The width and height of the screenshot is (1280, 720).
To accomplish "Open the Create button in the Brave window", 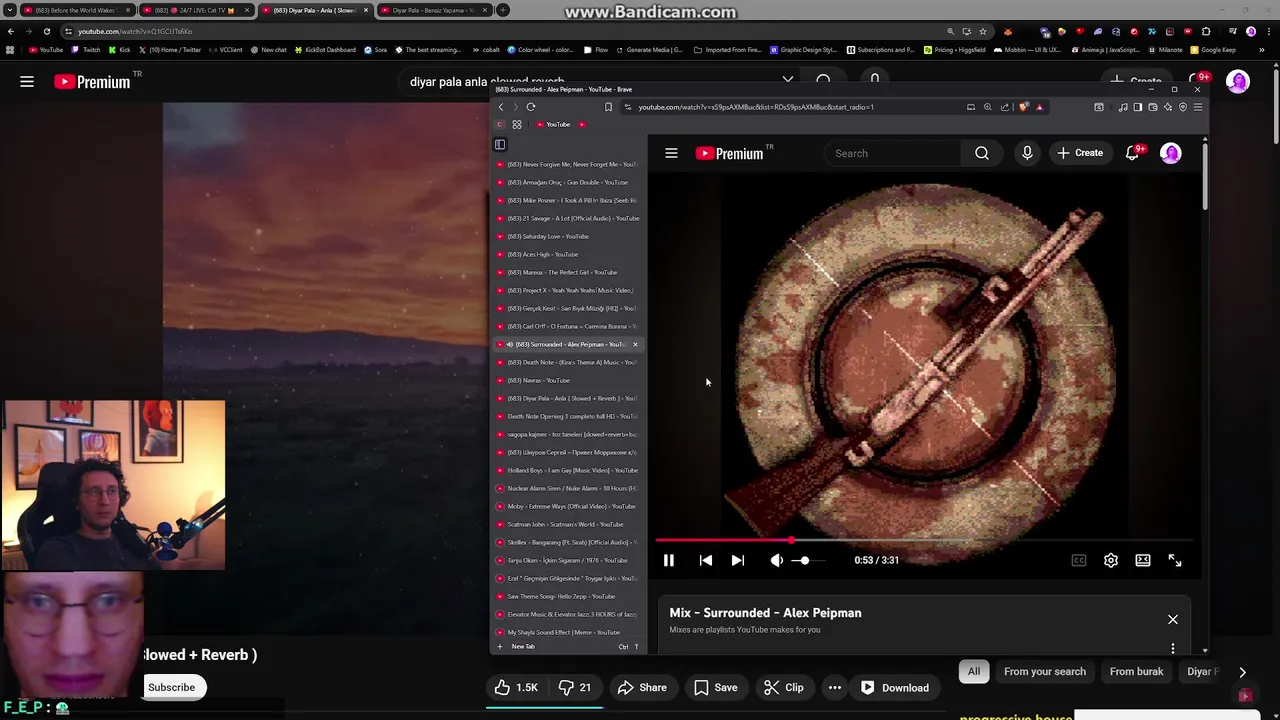I will 1080,153.
